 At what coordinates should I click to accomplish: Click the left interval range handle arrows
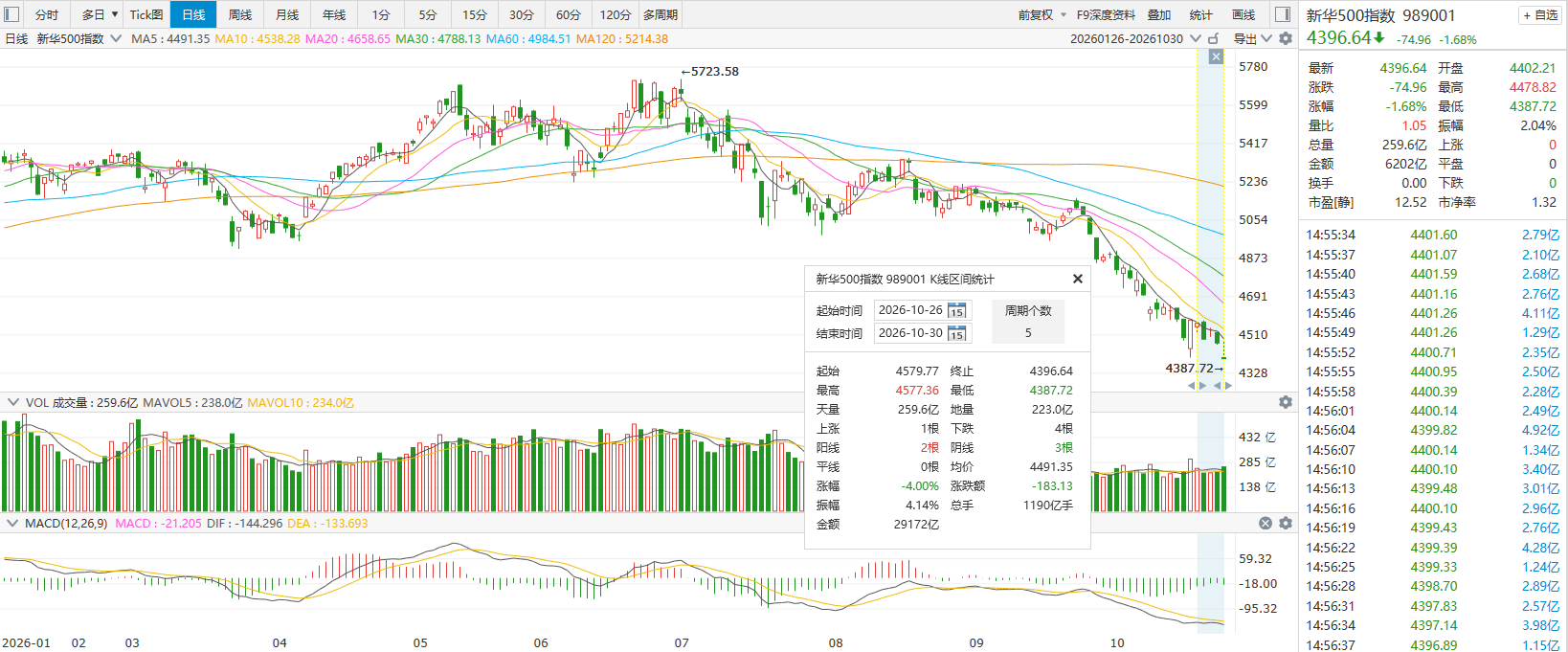pyautogui.click(x=1198, y=385)
